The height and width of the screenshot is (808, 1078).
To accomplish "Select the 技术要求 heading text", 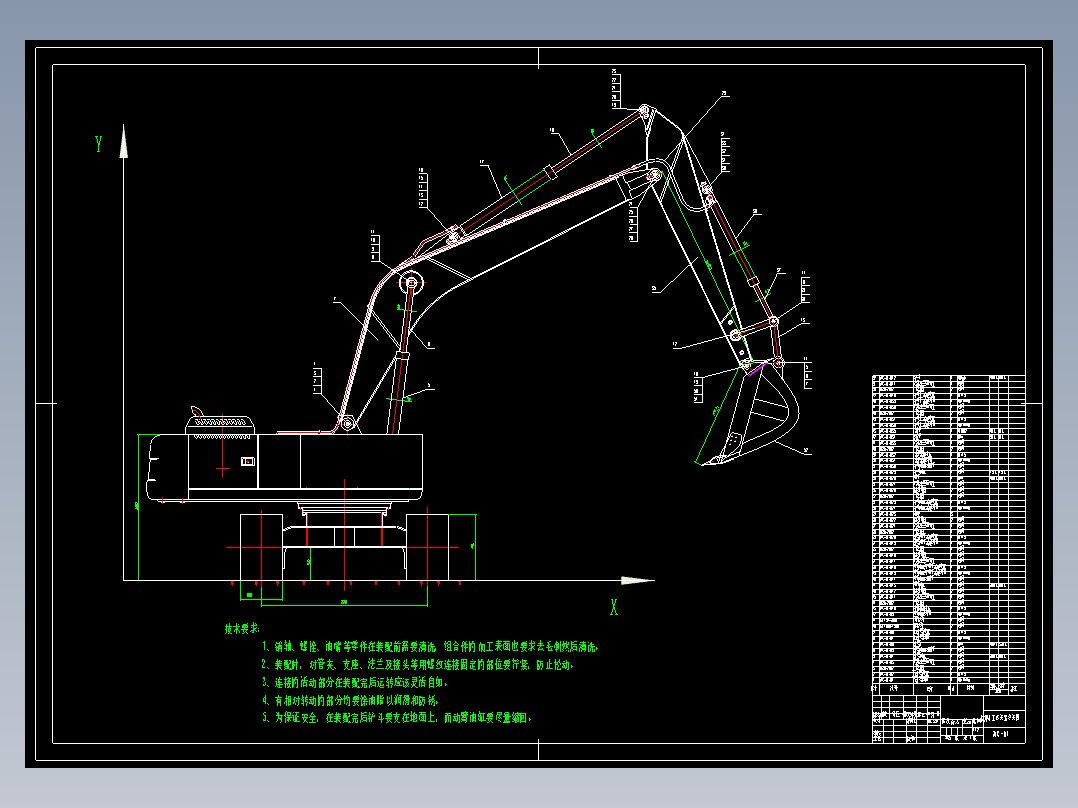I will pyautogui.click(x=242, y=629).
